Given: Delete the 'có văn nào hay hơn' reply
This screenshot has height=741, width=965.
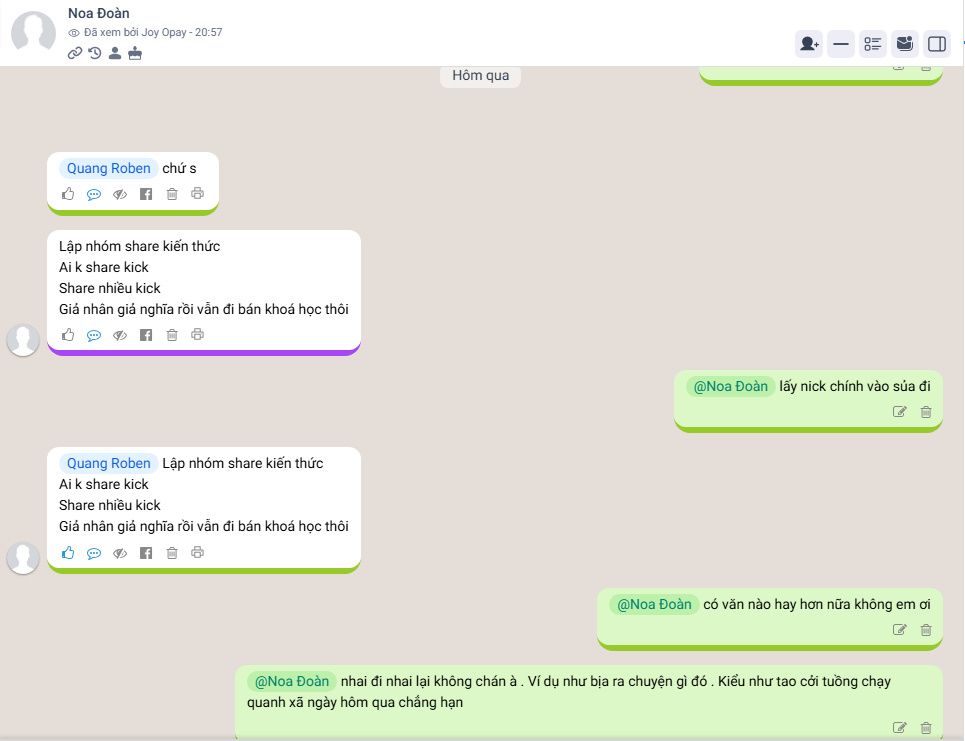Looking at the screenshot, I should [x=926, y=630].
